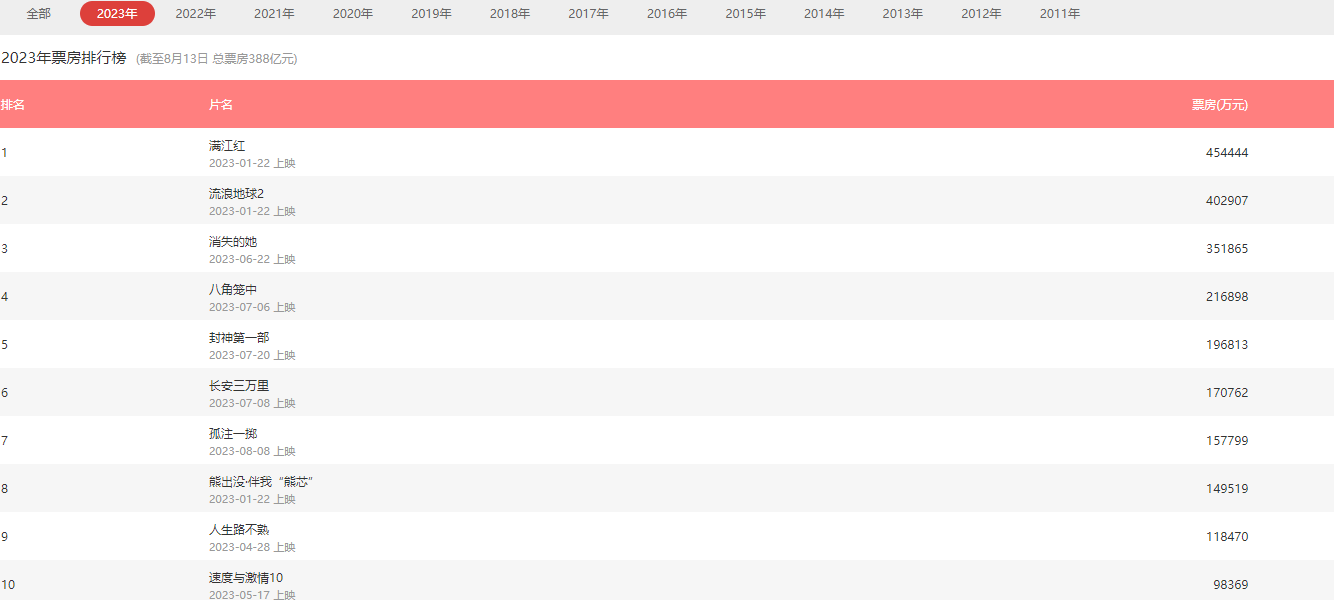The height and width of the screenshot is (600, 1334).
Task: Click the film title 八角笼中
Action: (233, 290)
